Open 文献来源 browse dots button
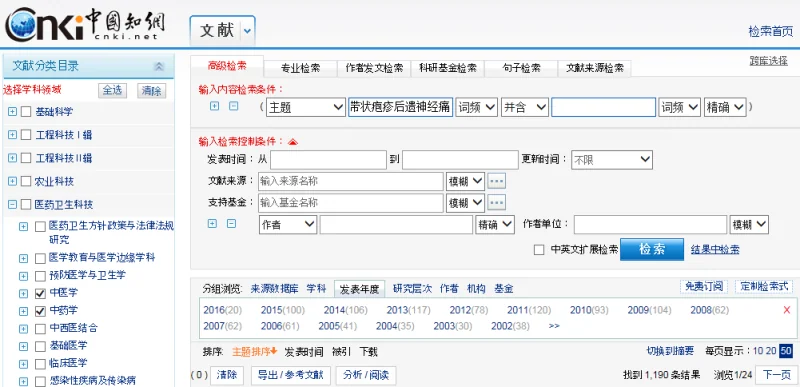The width and height of the screenshot is (800, 387). click(496, 181)
